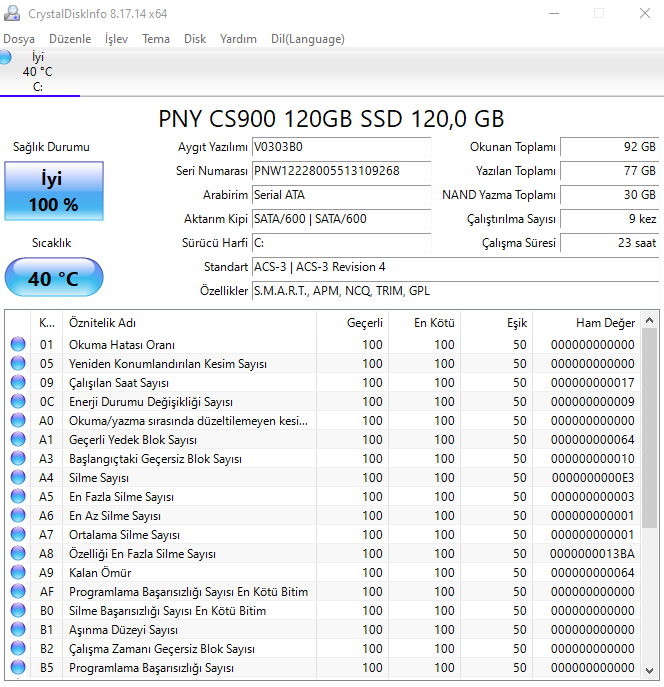
Task: Click status orb for Silme Sayısı (A4) row
Action: [x=18, y=478]
